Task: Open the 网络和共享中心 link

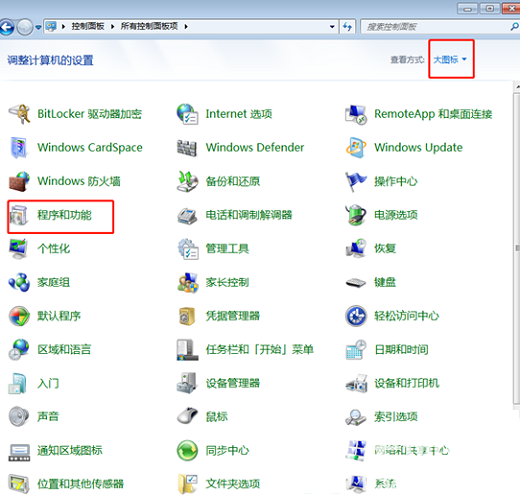Action: click(x=412, y=451)
